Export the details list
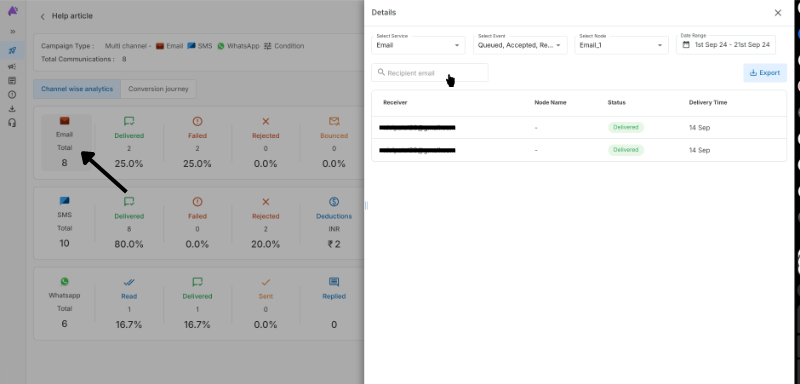800x384 pixels. (x=765, y=73)
